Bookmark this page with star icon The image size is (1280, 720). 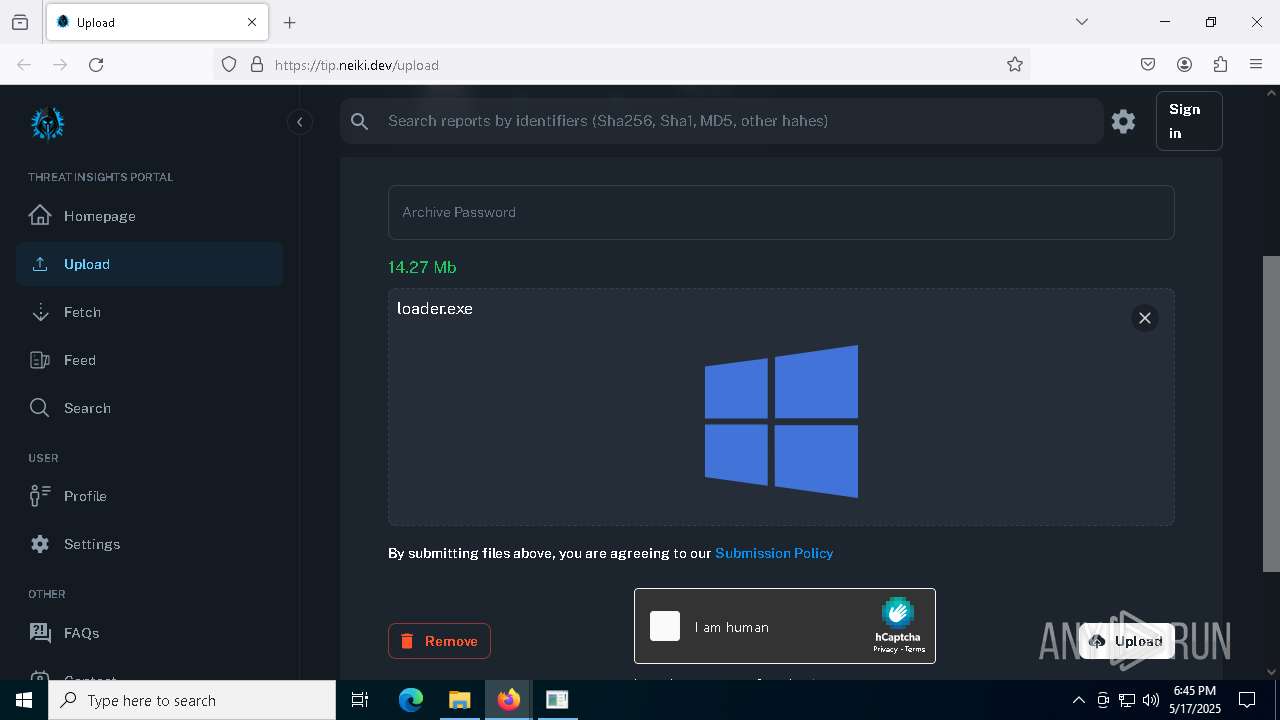(1015, 64)
